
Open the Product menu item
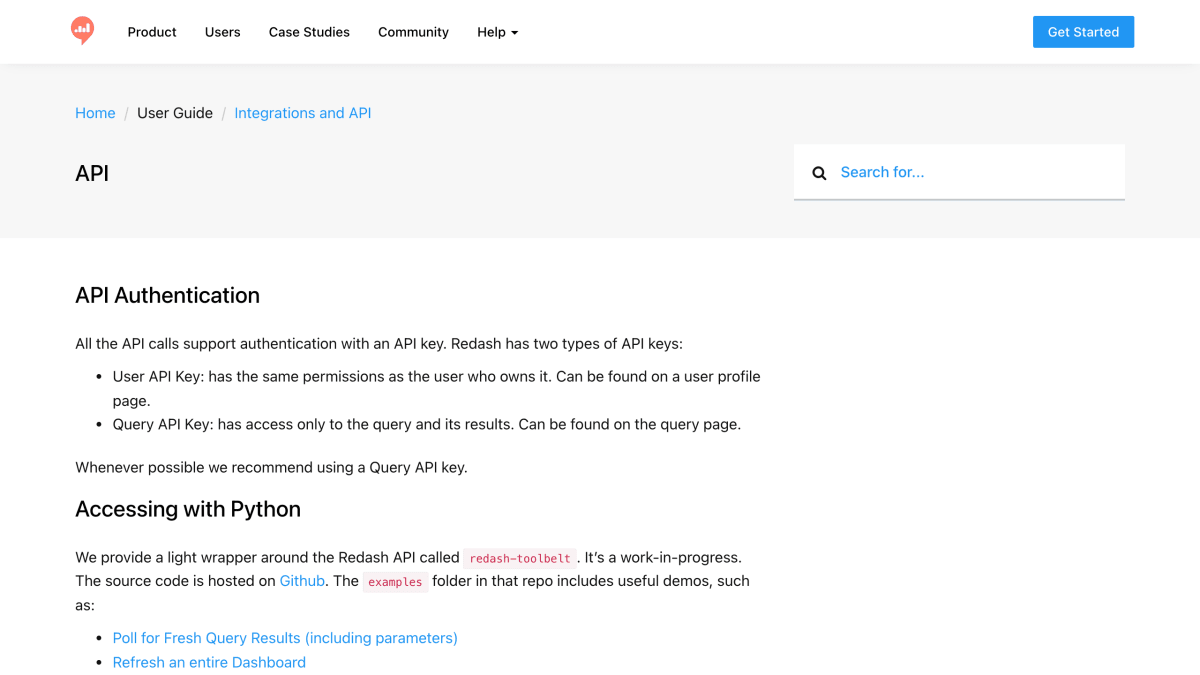point(152,32)
